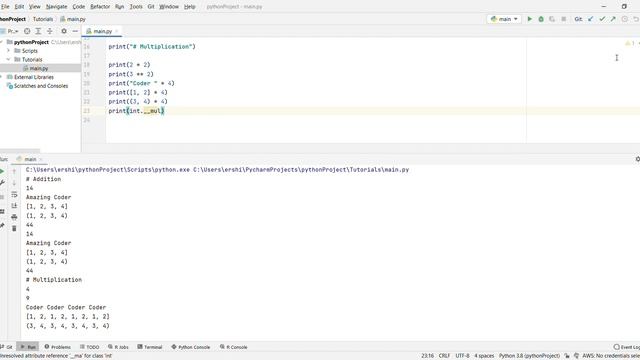Select opened file using the Project panel target icon
Viewport: 640px width, 360px height.
(x=27, y=31)
